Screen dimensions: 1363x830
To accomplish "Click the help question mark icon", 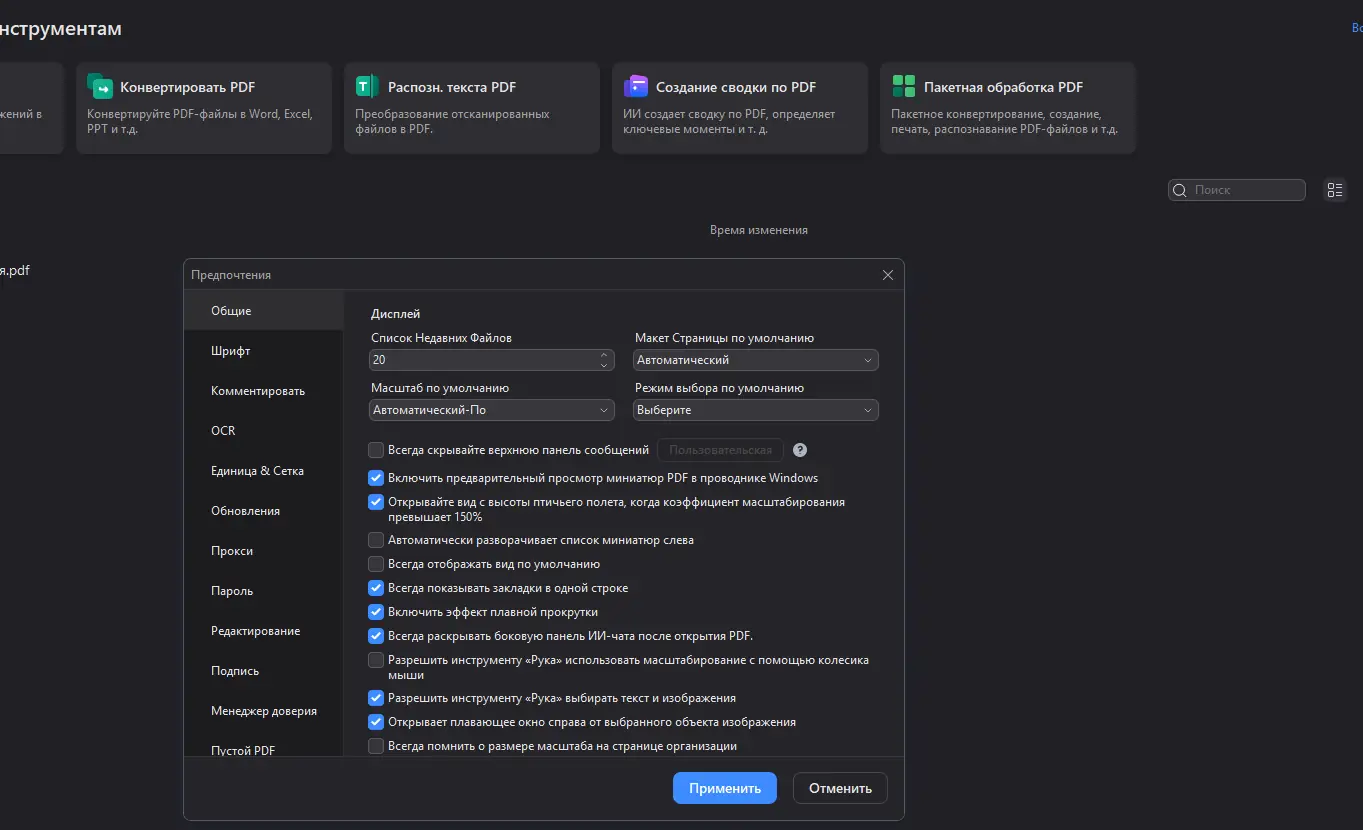I will 800,450.
